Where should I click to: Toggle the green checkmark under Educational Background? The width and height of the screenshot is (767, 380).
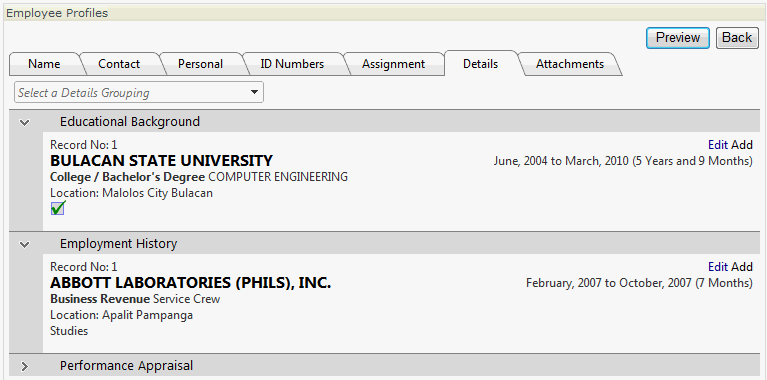[x=58, y=208]
